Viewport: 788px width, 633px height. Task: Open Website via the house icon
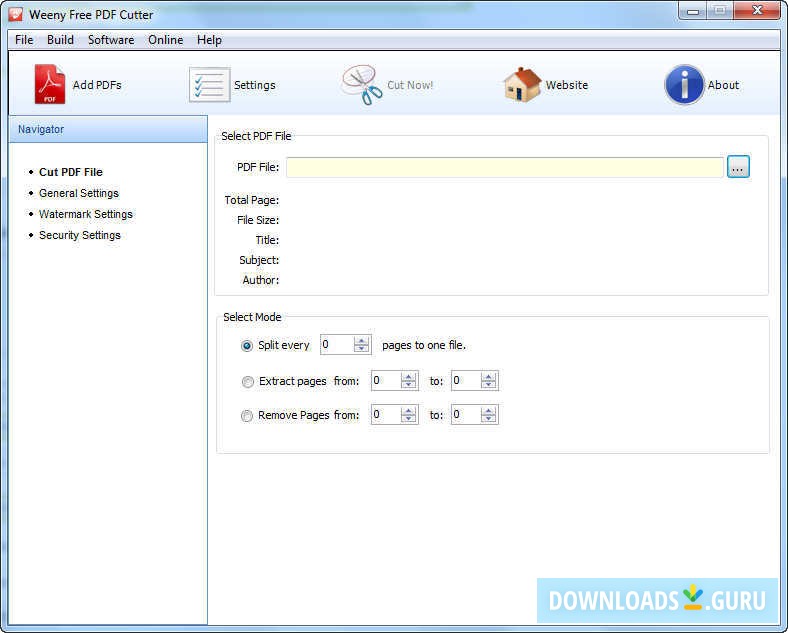(x=522, y=84)
